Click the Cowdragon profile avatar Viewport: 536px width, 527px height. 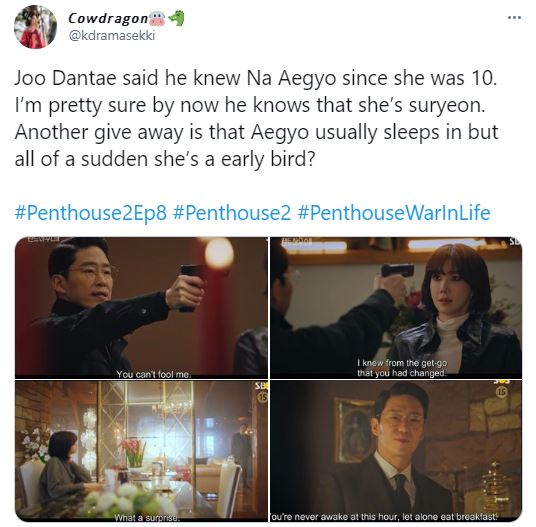(35, 27)
